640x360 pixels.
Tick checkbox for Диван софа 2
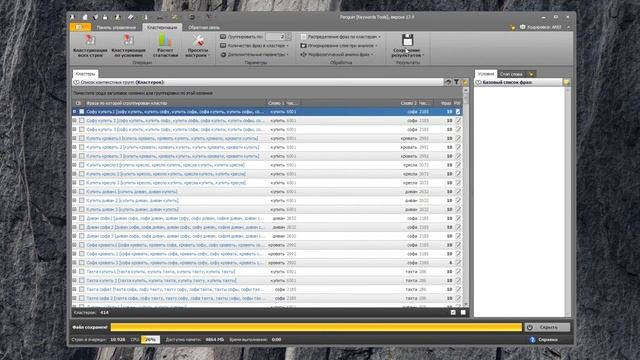pyautogui.click(x=82, y=227)
